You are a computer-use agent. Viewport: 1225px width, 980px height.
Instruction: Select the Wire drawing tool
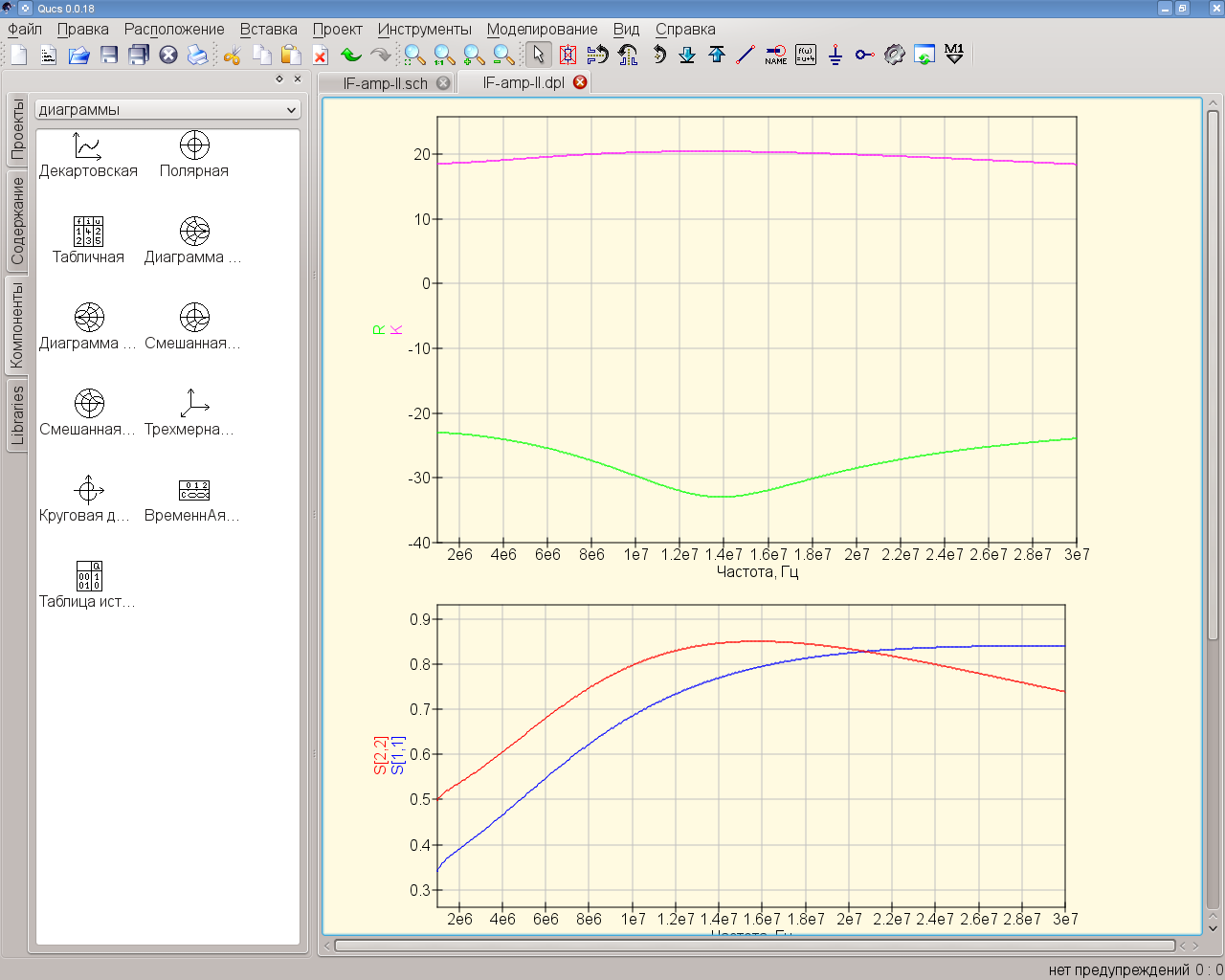(746, 55)
